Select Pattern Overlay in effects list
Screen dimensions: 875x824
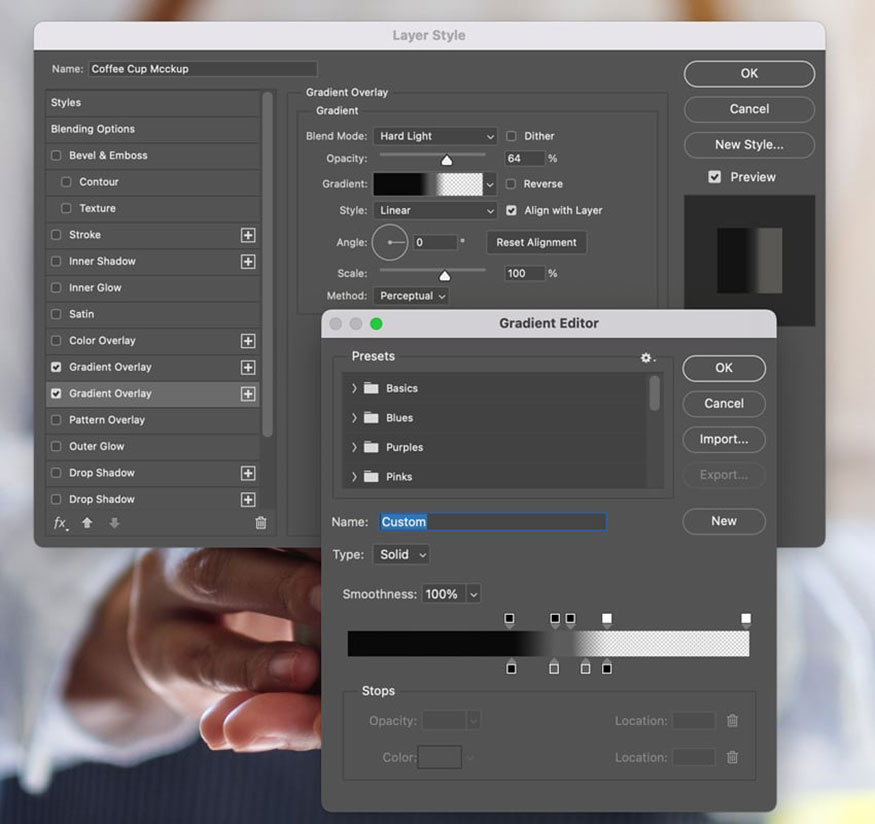(153, 420)
